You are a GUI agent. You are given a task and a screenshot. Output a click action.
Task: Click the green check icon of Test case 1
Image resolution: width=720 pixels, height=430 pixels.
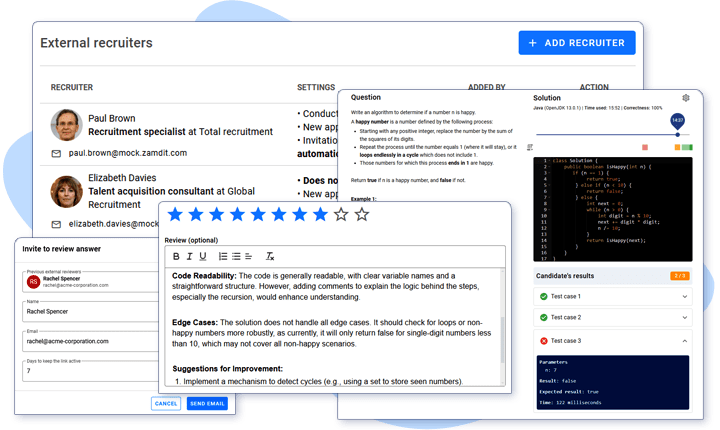point(544,296)
